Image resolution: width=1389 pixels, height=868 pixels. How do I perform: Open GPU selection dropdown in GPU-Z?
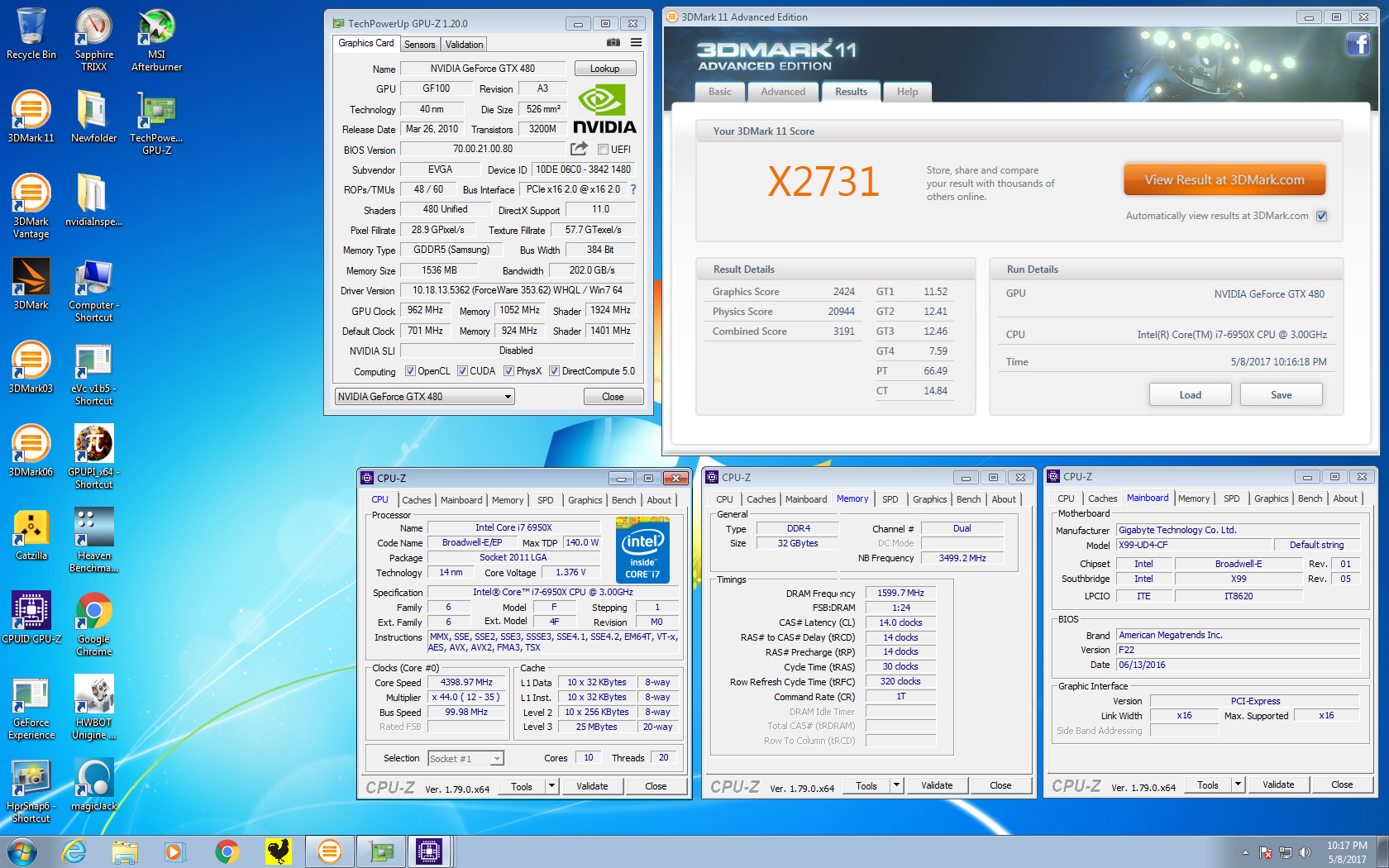424,397
